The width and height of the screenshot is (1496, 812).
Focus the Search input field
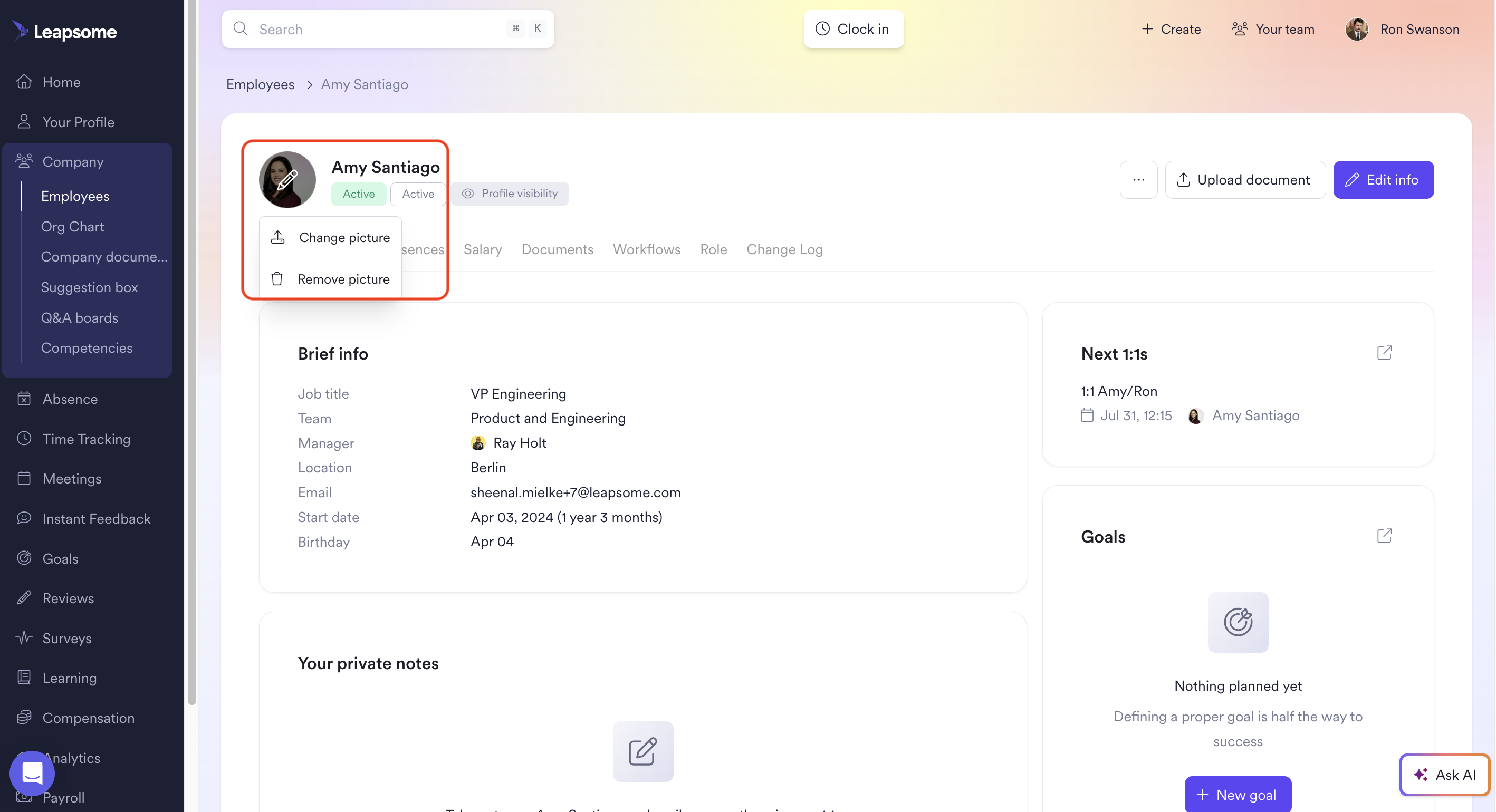click(388, 29)
